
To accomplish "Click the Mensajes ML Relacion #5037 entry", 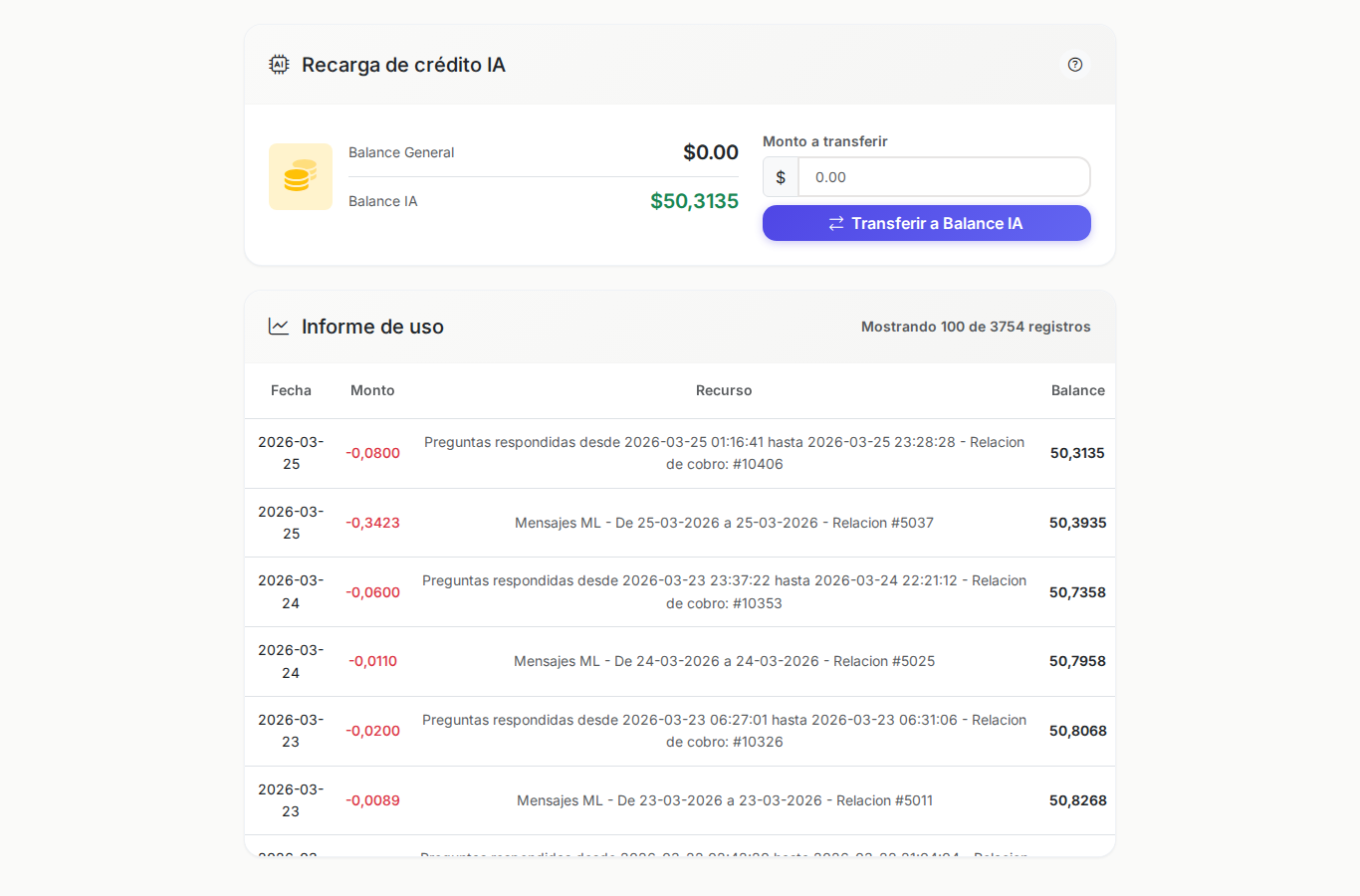I will click(x=724, y=523).
